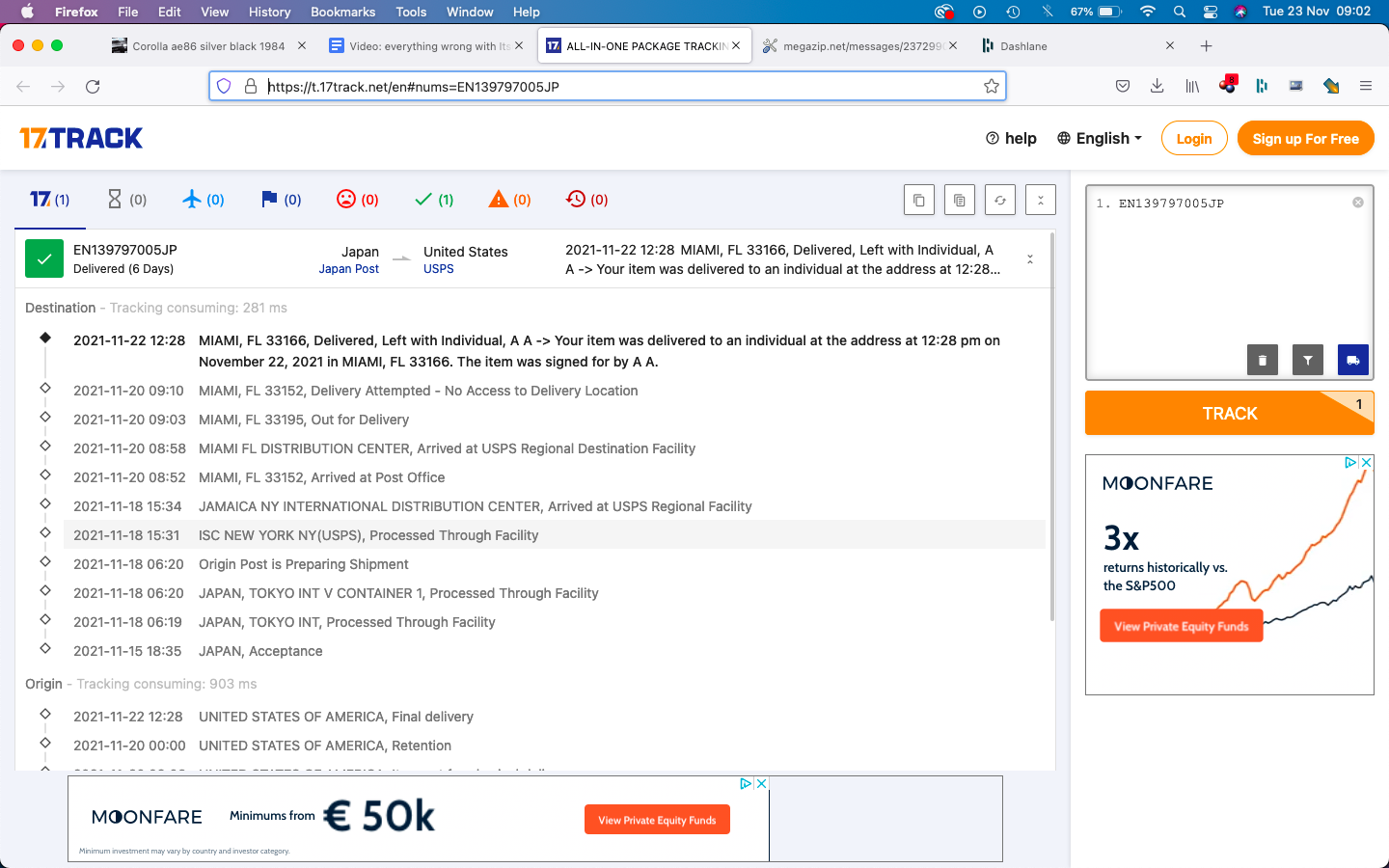Open the 17TRACK help page
Image resolution: width=1389 pixels, height=868 pixels.
coord(1011,138)
